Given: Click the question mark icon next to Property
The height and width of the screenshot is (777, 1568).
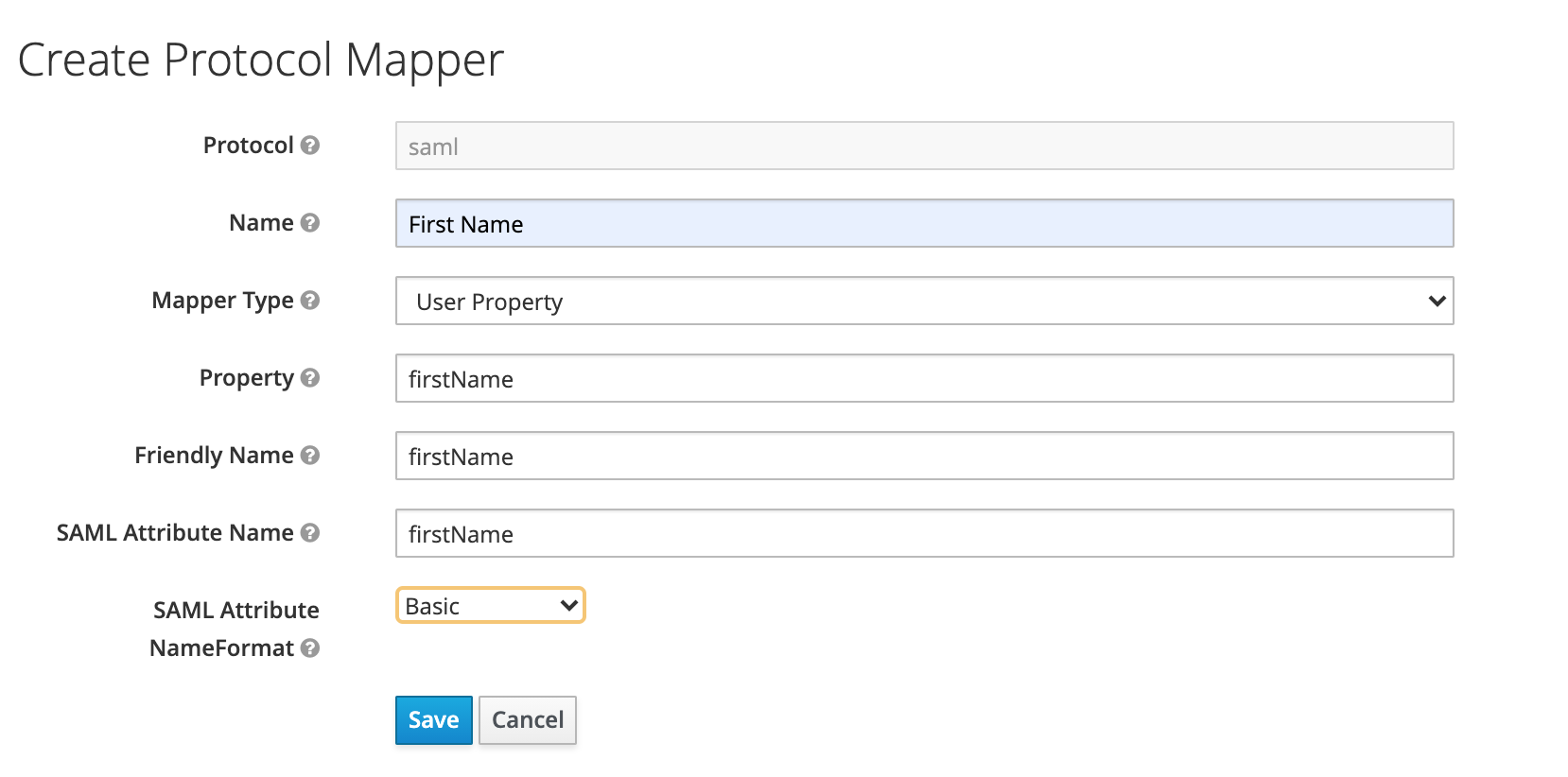Looking at the screenshot, I should [310, 378].
